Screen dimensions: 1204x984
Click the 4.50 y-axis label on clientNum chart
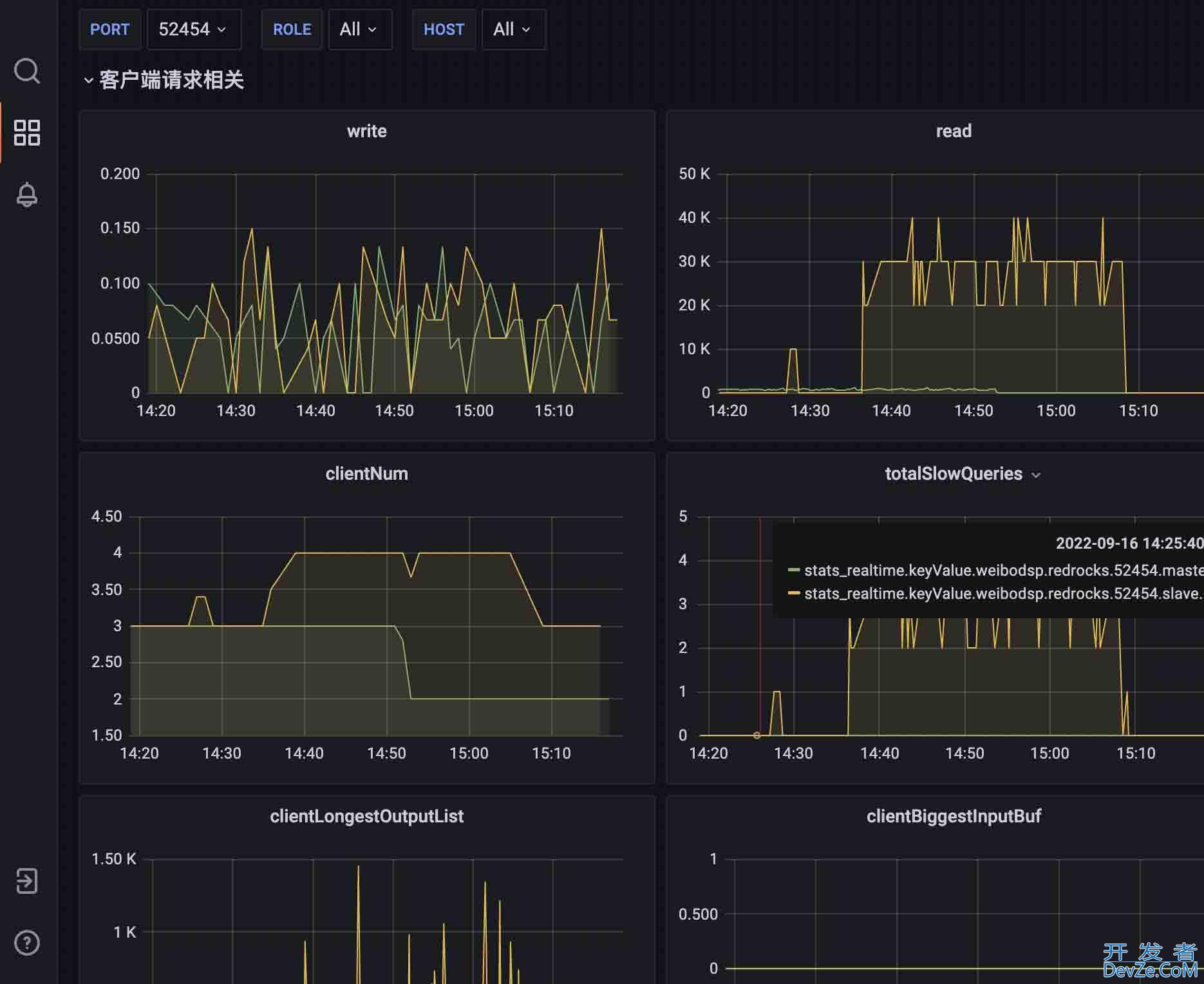click(x=106, y=516)
